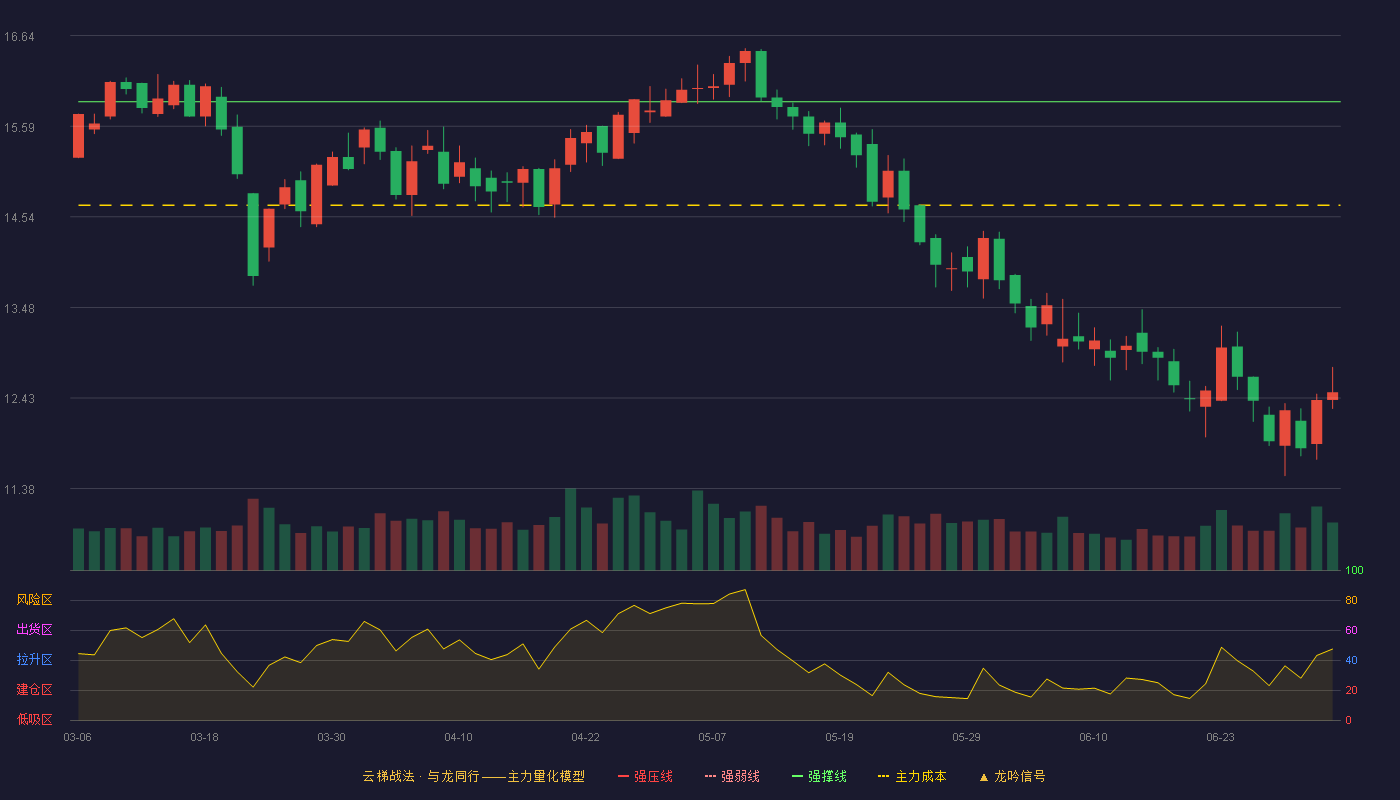
Task: Toggle the 强弱线 legend label
Action: click(740, 776)
